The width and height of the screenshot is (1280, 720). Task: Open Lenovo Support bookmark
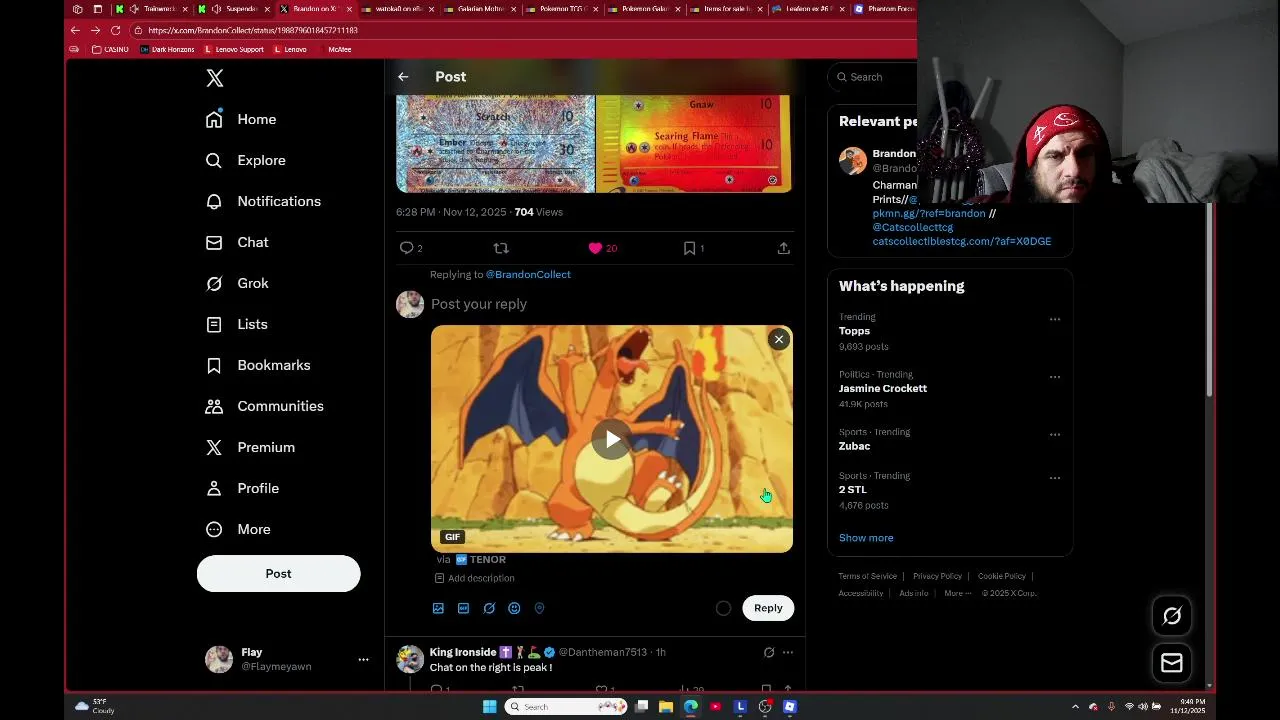pos(234,49)
